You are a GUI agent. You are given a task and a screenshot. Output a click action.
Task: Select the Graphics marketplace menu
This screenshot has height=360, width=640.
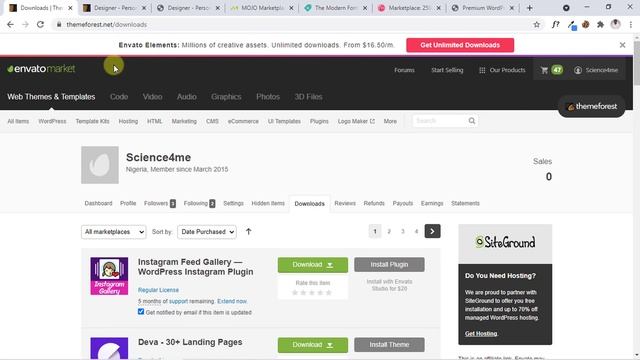[226, 97]
